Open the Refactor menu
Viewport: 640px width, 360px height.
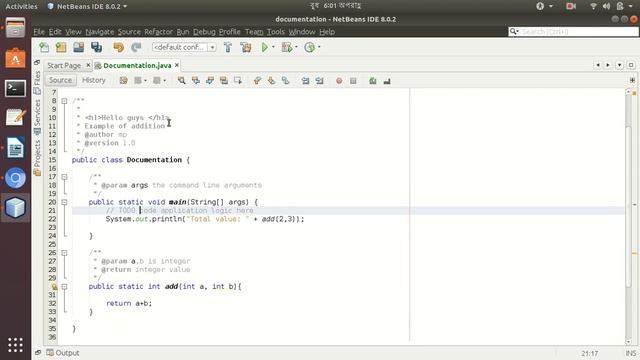pos(158,32)
